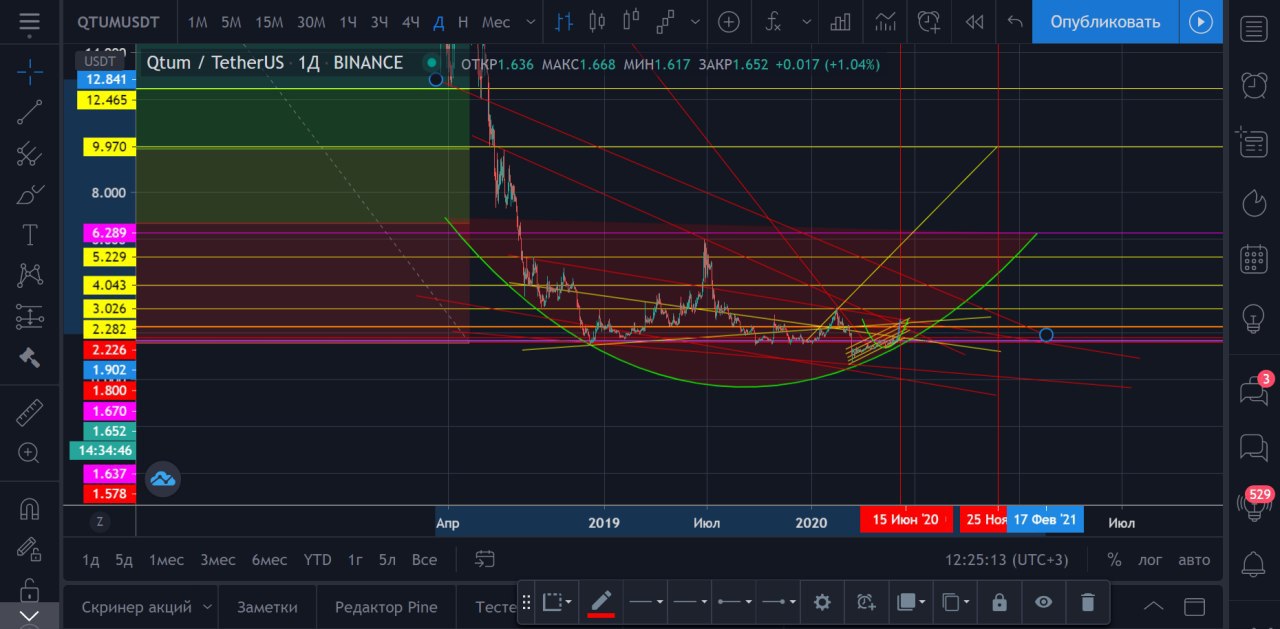Start bar replay mode
This screenshot has width=1280, height=629.
pos(974,21)
